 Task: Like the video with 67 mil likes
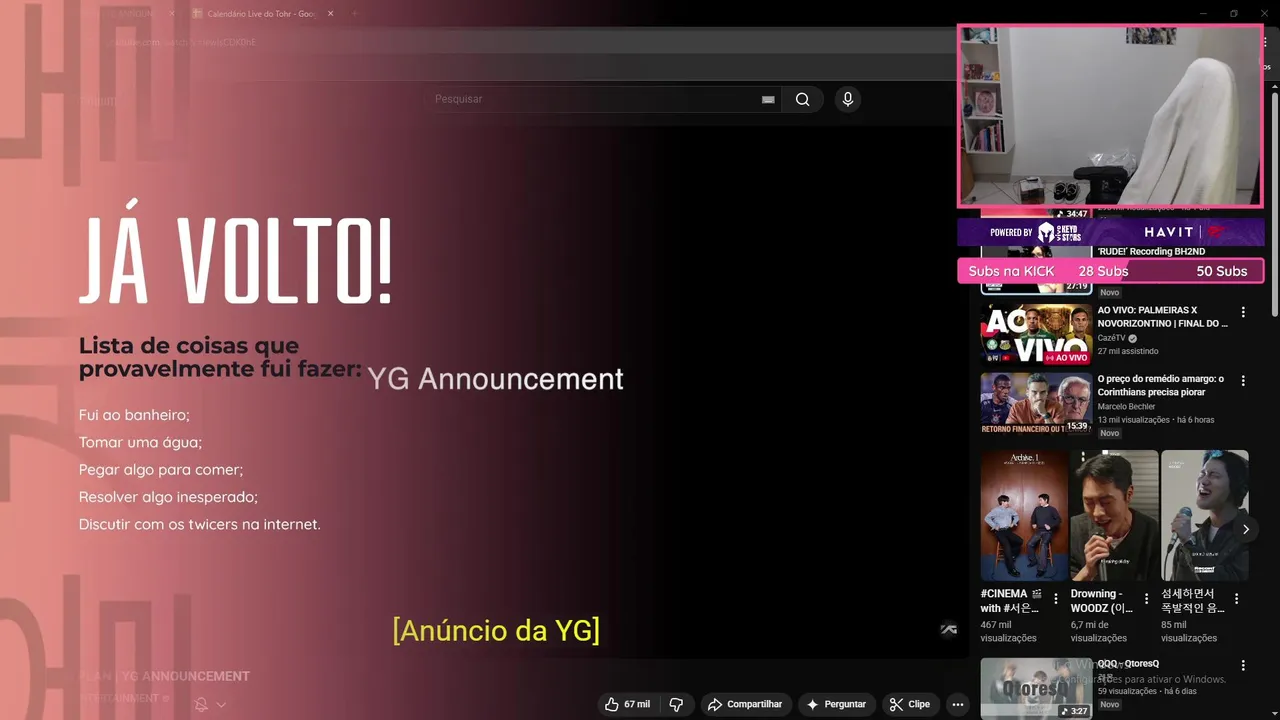click(627, 704)
